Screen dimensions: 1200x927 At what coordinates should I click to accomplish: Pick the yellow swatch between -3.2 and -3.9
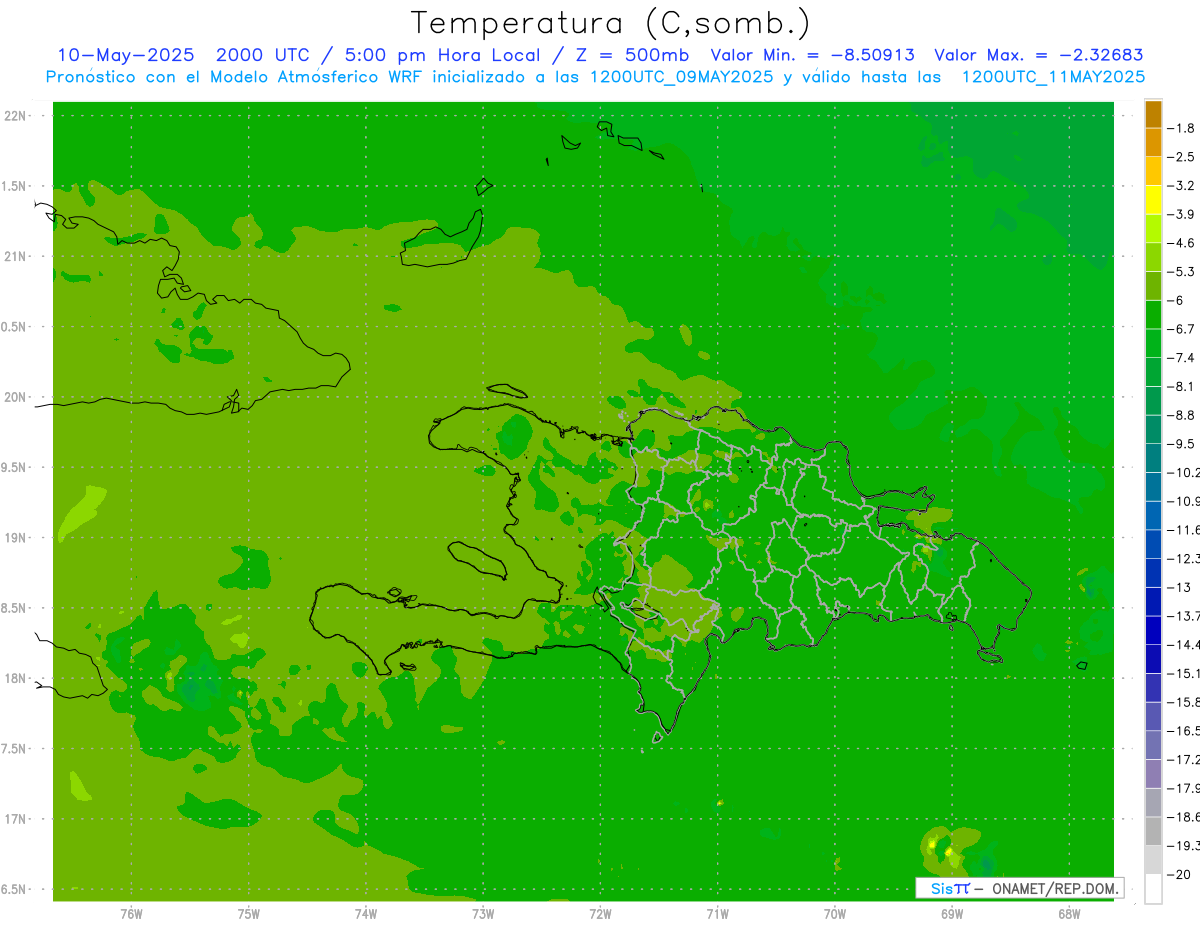pos(1153,200)
